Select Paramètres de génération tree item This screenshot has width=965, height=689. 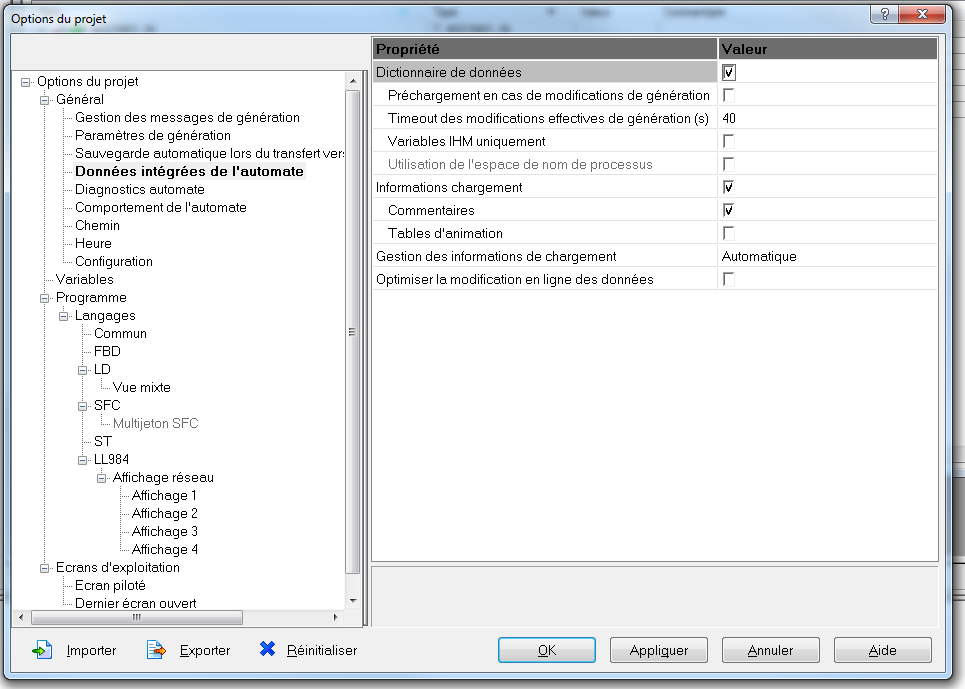[x=152, y=135]
